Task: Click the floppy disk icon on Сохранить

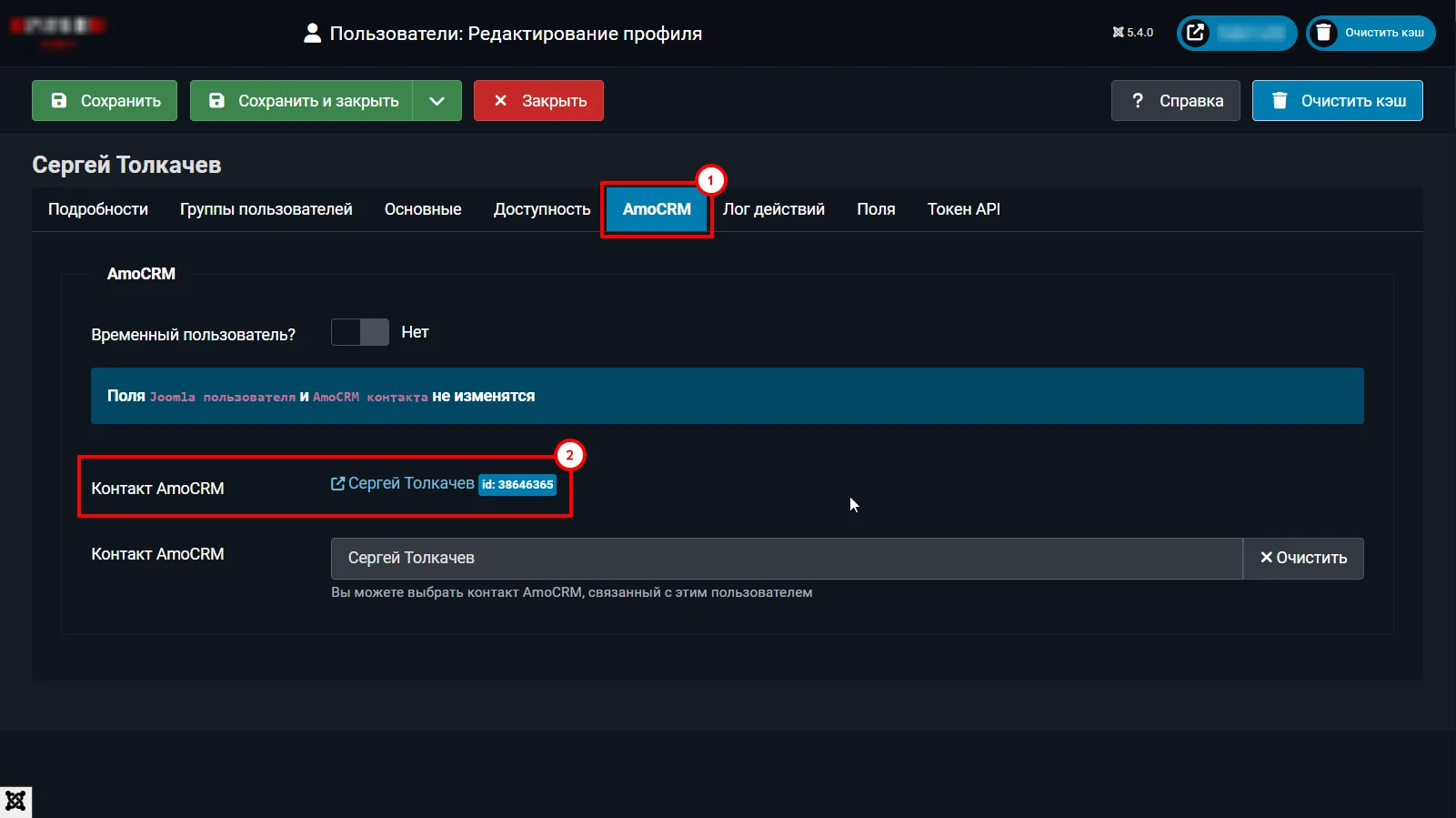Action: pyautogui.click(x=59, y=100)
